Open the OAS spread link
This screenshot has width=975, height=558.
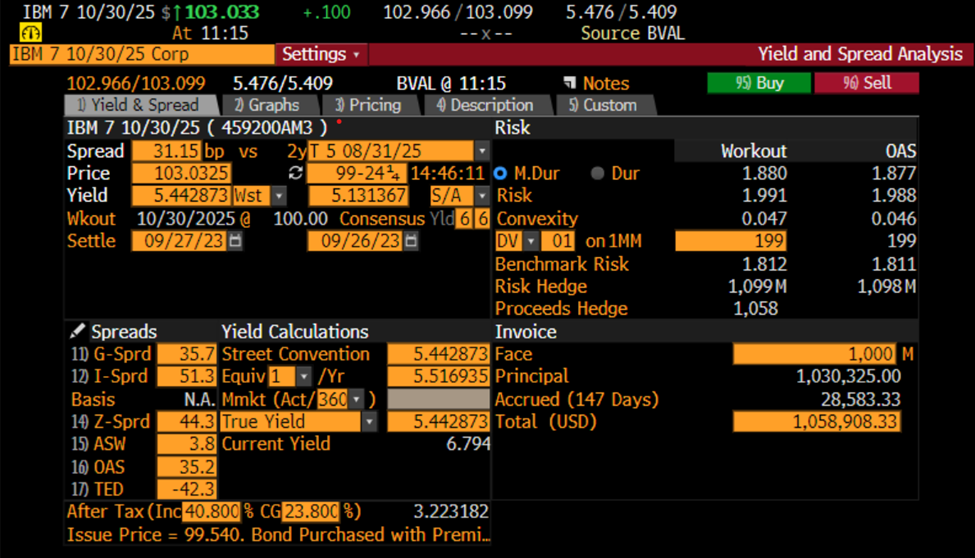pos(98,467)
